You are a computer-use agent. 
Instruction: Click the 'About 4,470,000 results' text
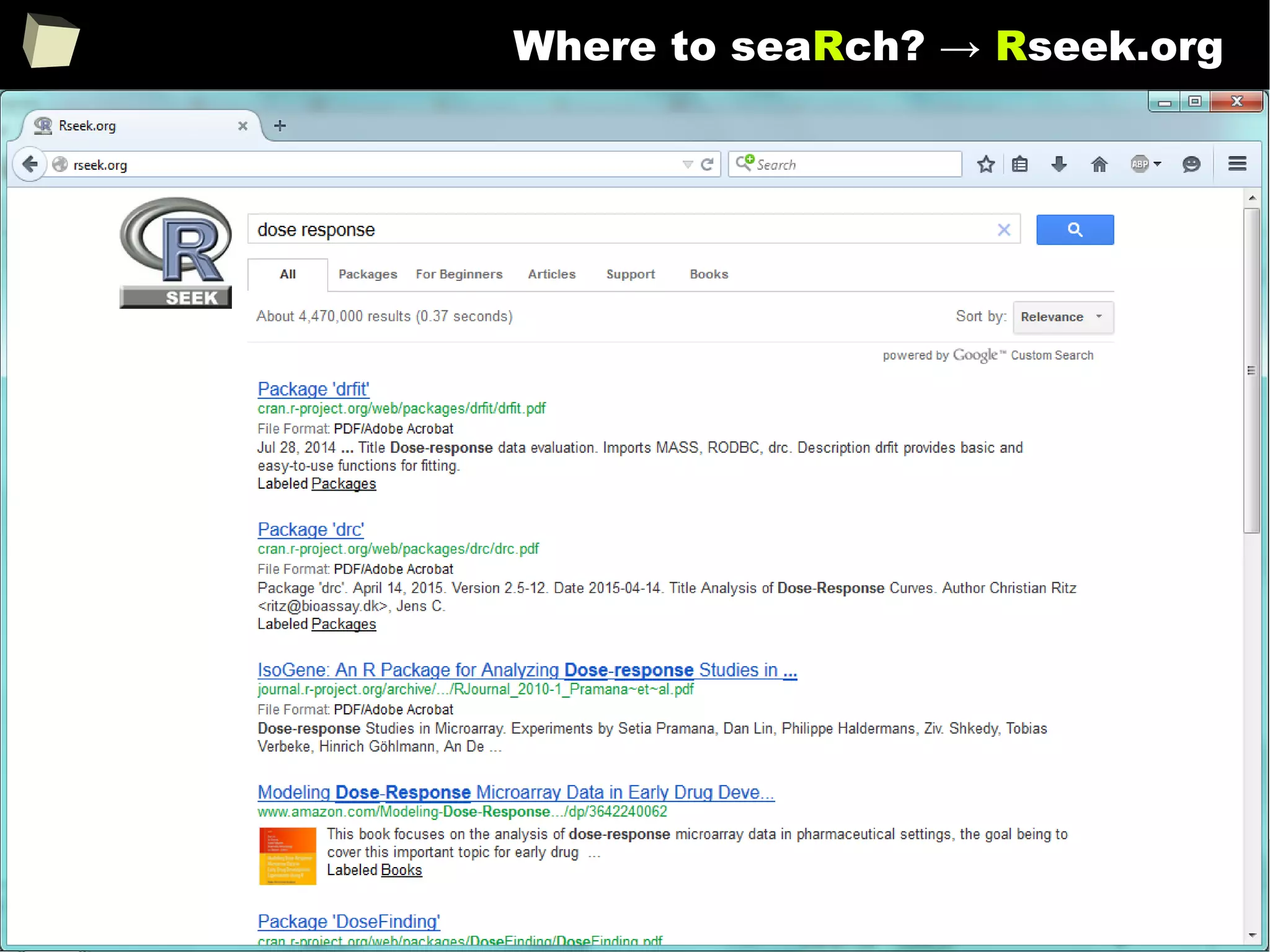coord(384,316)
